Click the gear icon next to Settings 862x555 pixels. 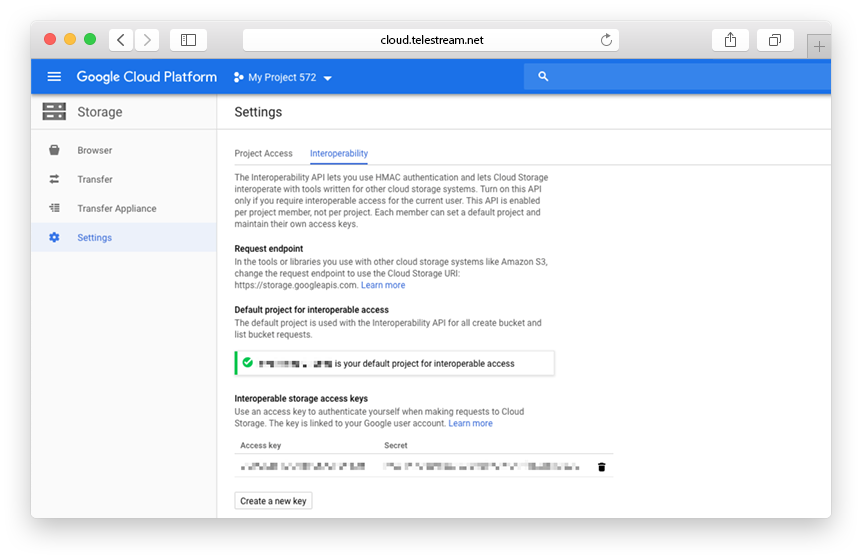point(54,237)
